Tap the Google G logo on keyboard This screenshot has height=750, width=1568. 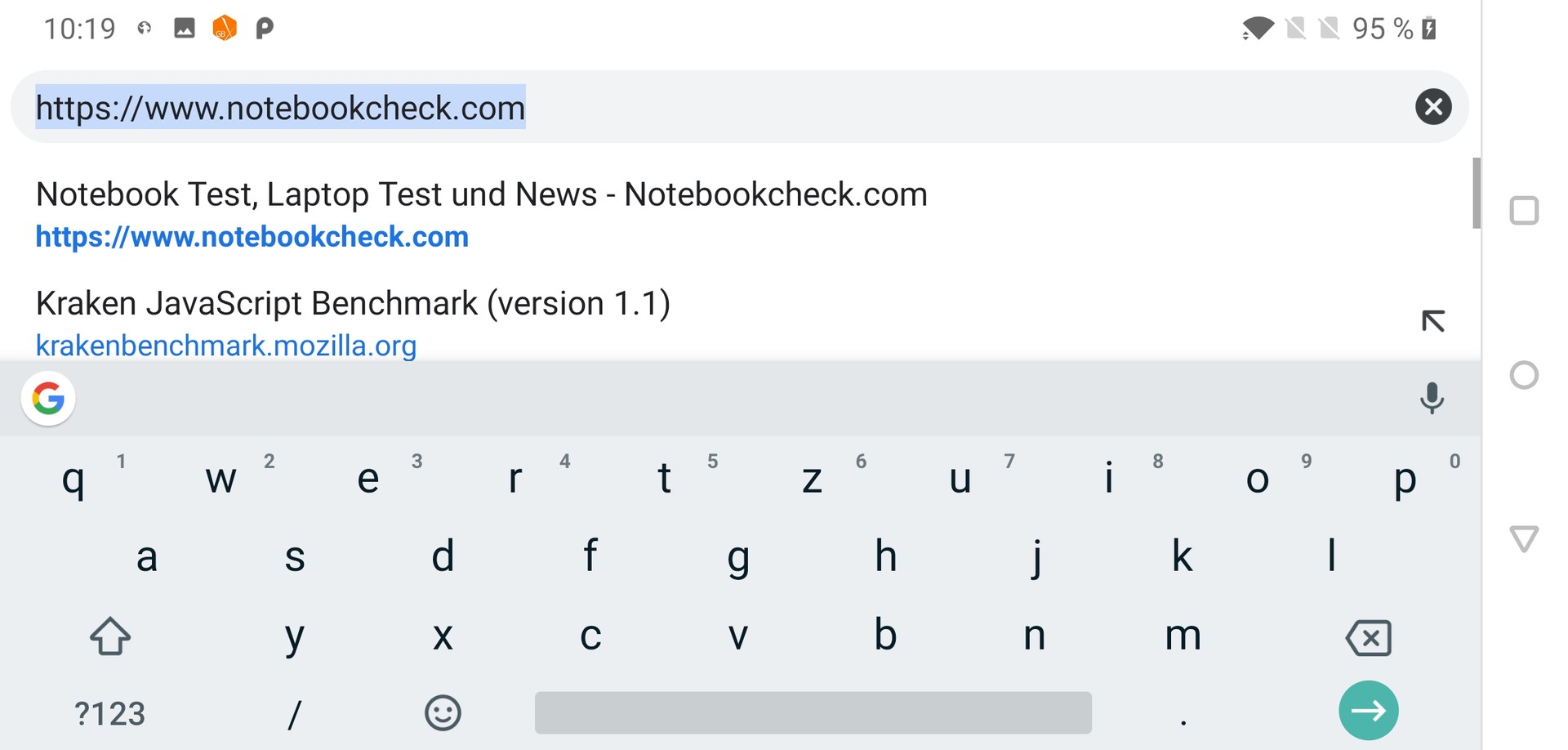point(48,399)
